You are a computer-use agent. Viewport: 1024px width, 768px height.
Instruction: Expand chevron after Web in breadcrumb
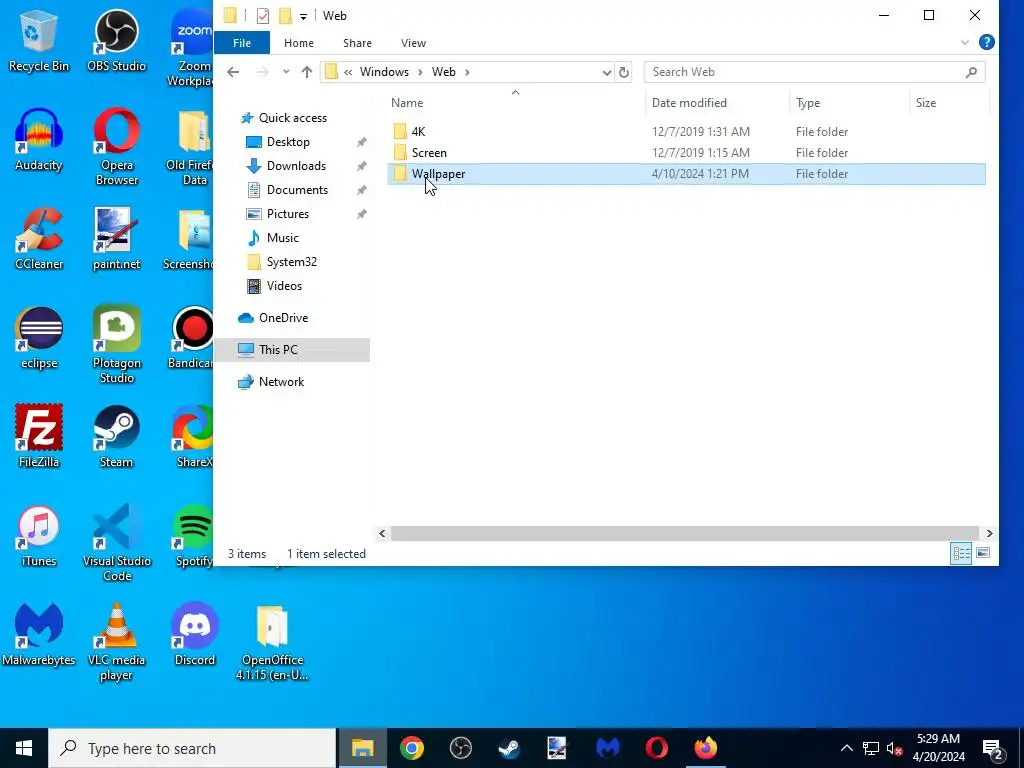pos(468,72)
